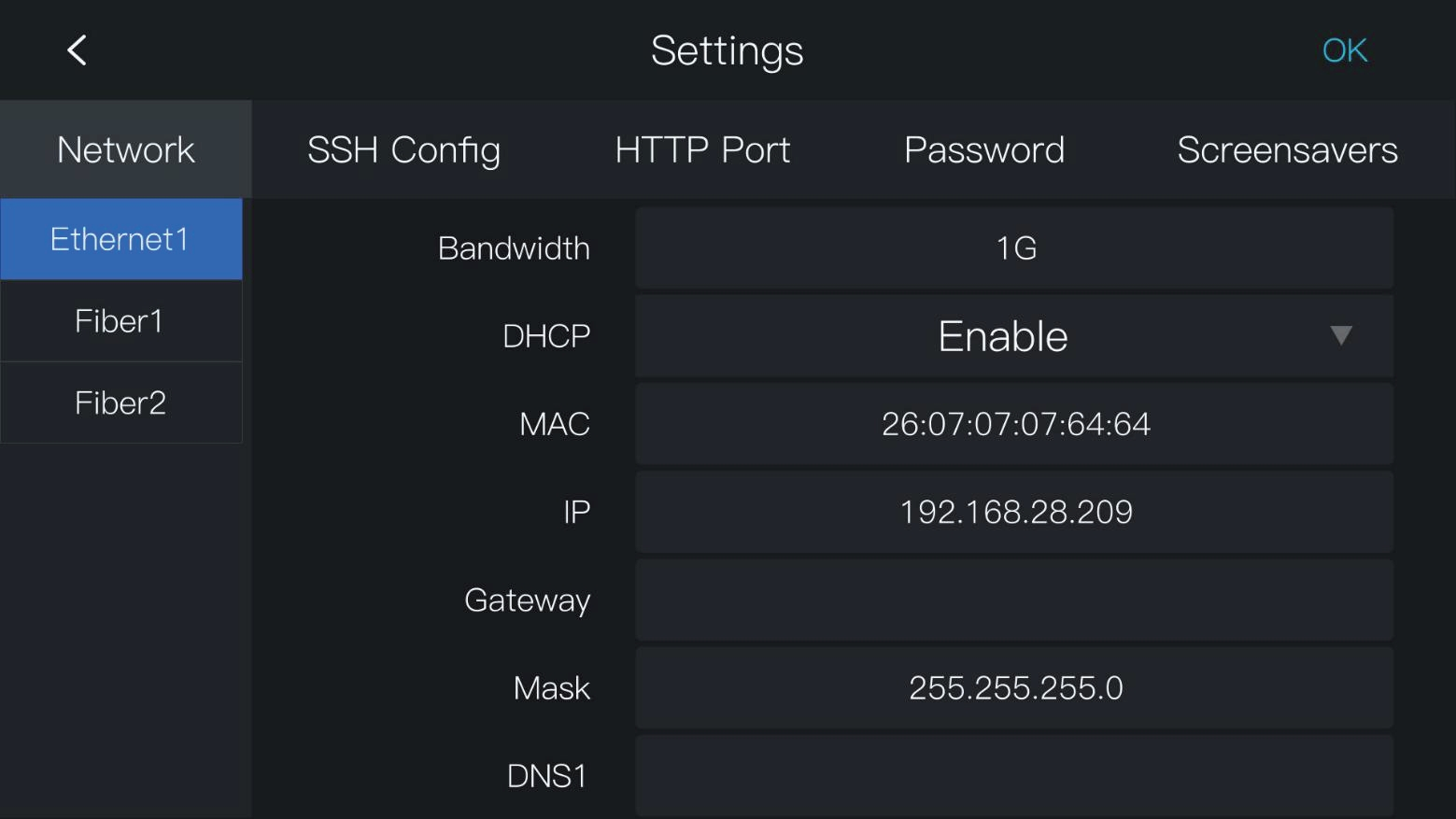
Task: Switch to the SSH Config tab
Action: pos(403,149)
